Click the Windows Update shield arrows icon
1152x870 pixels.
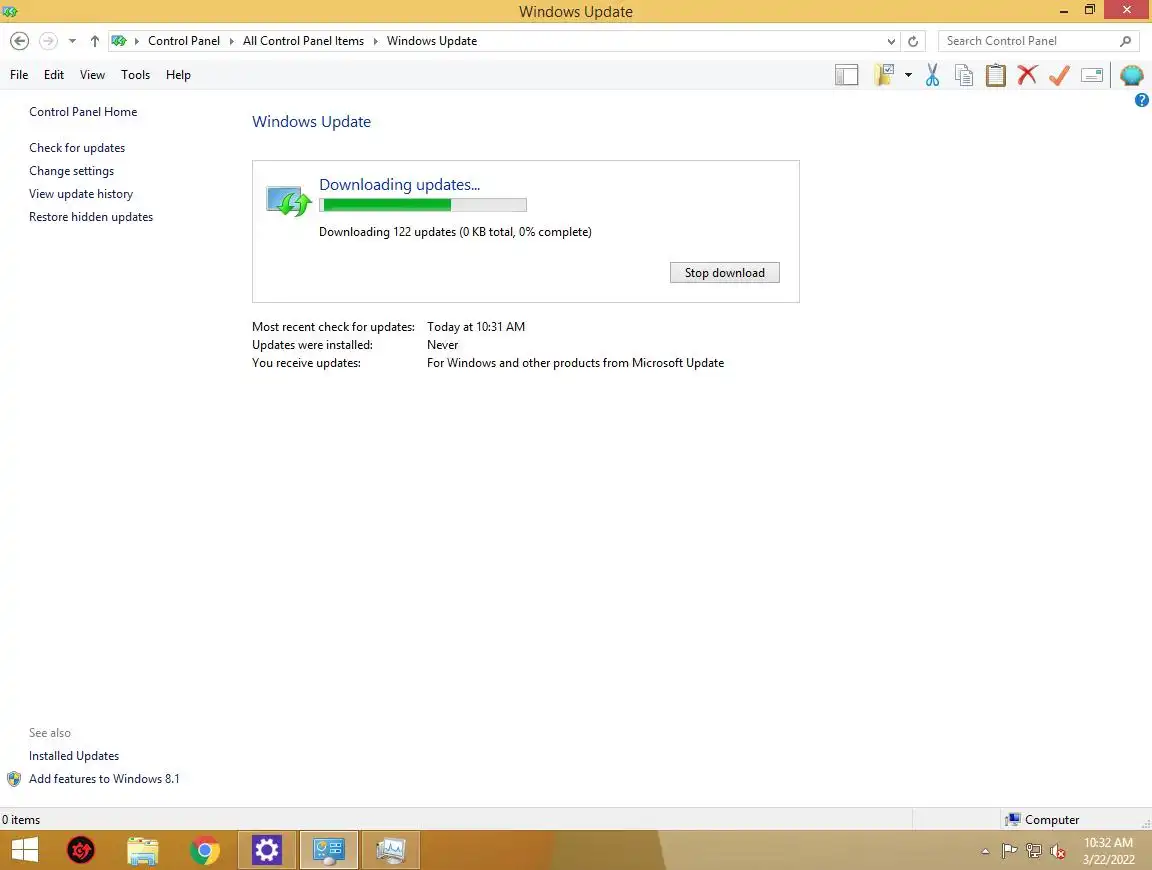[288, 201]
